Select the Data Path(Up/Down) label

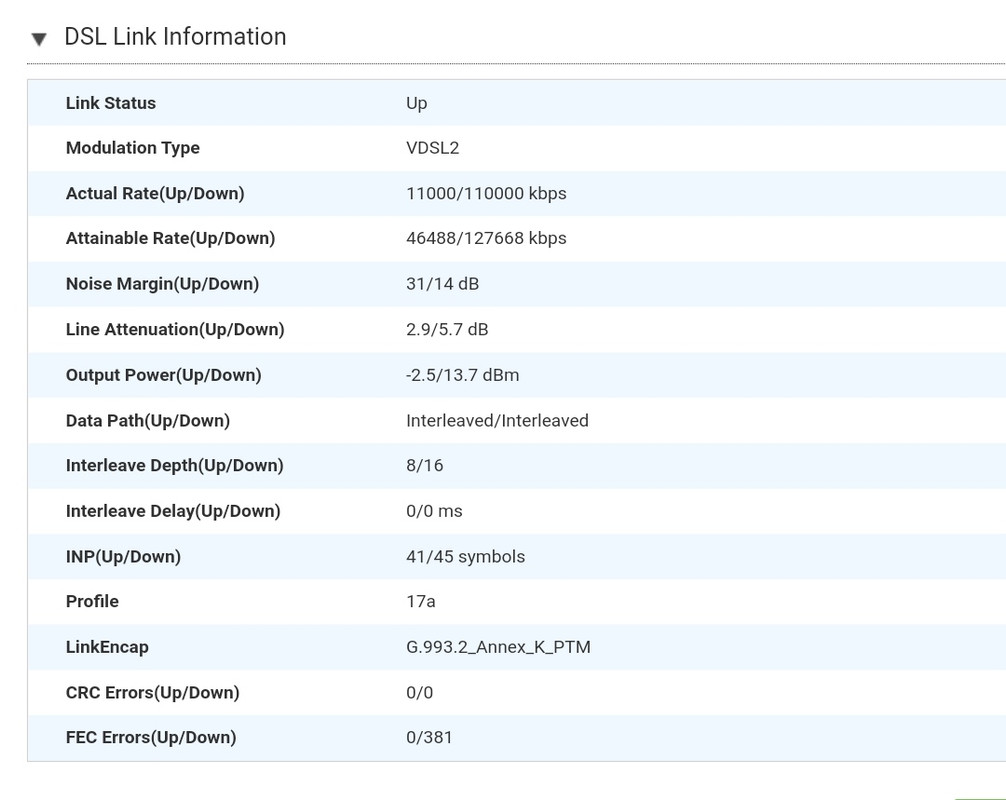148,421
